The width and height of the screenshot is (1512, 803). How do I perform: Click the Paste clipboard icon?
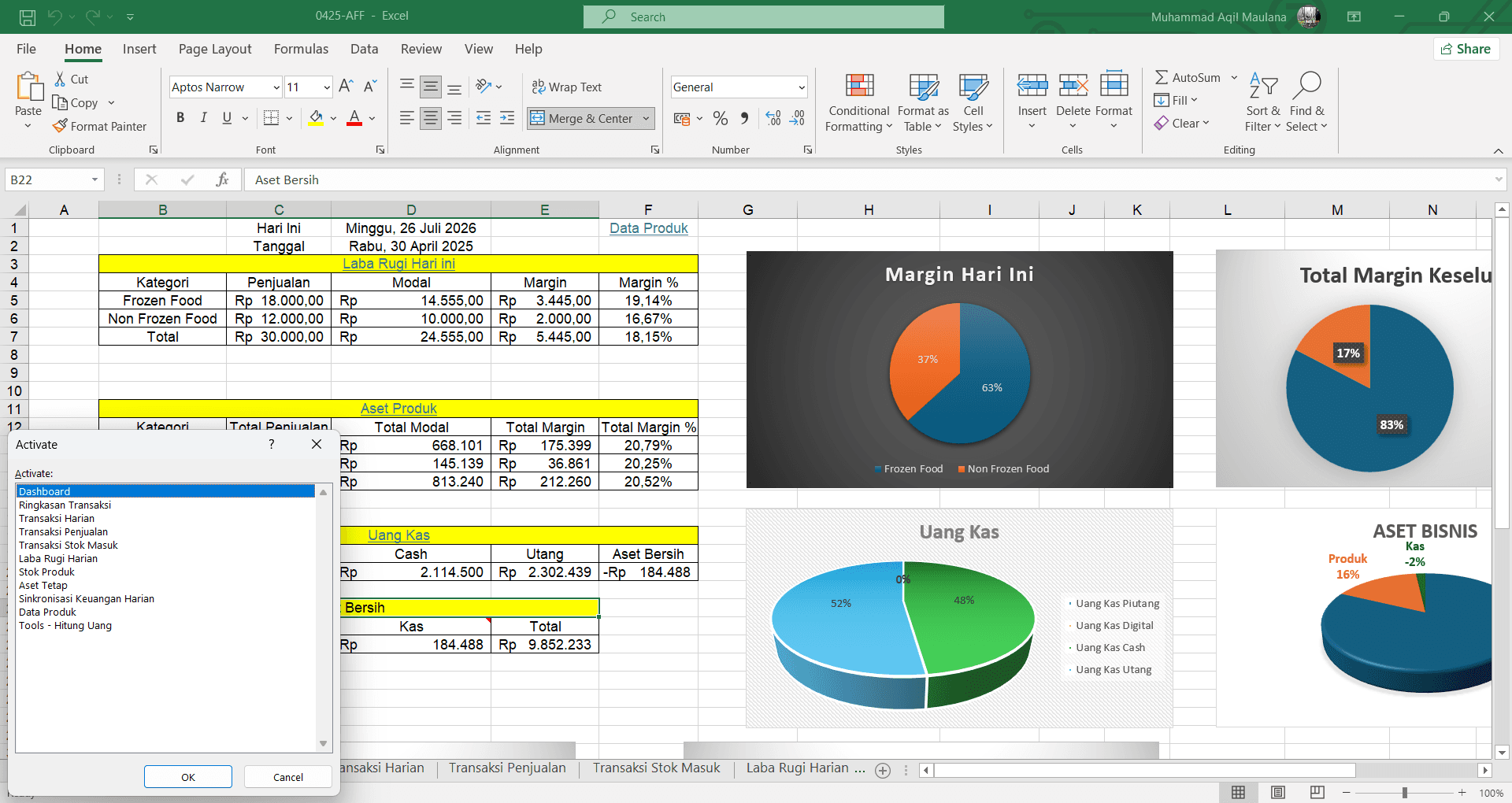29,87
